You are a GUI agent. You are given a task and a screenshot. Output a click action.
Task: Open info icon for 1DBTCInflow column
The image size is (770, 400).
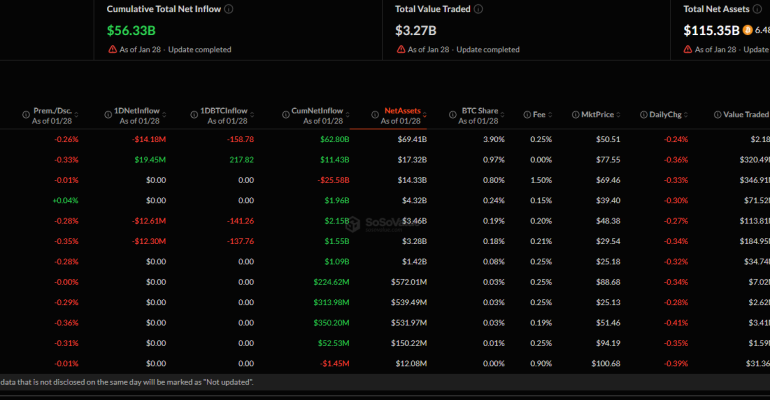(194, 115)
